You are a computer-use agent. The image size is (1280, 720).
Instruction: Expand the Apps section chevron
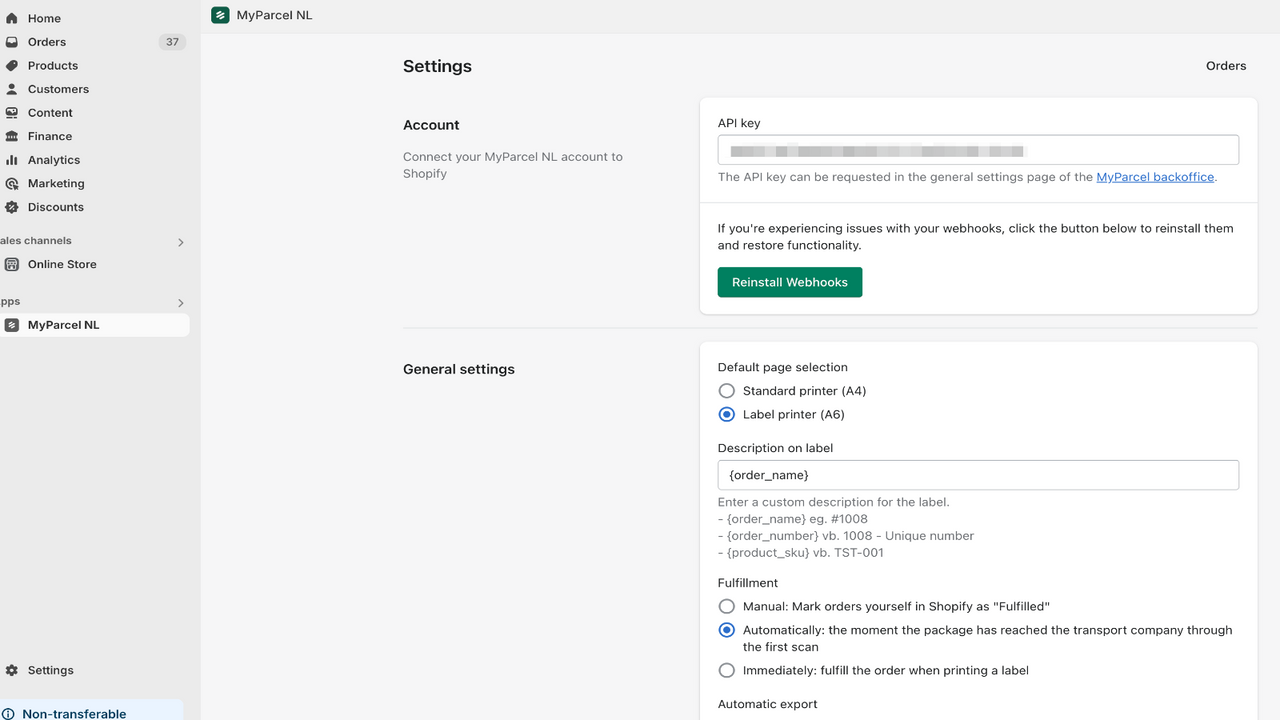click(181, 302)
